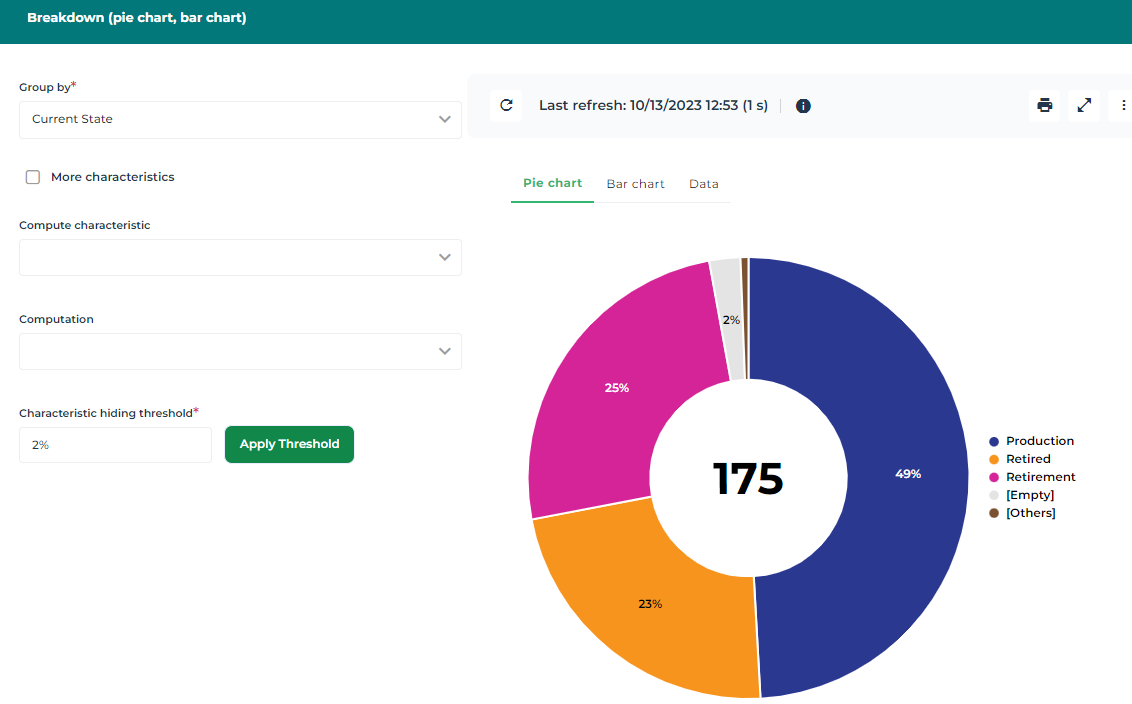
Task: Open the Group by Current State dropdown
Action: click(x=240, y=119)
